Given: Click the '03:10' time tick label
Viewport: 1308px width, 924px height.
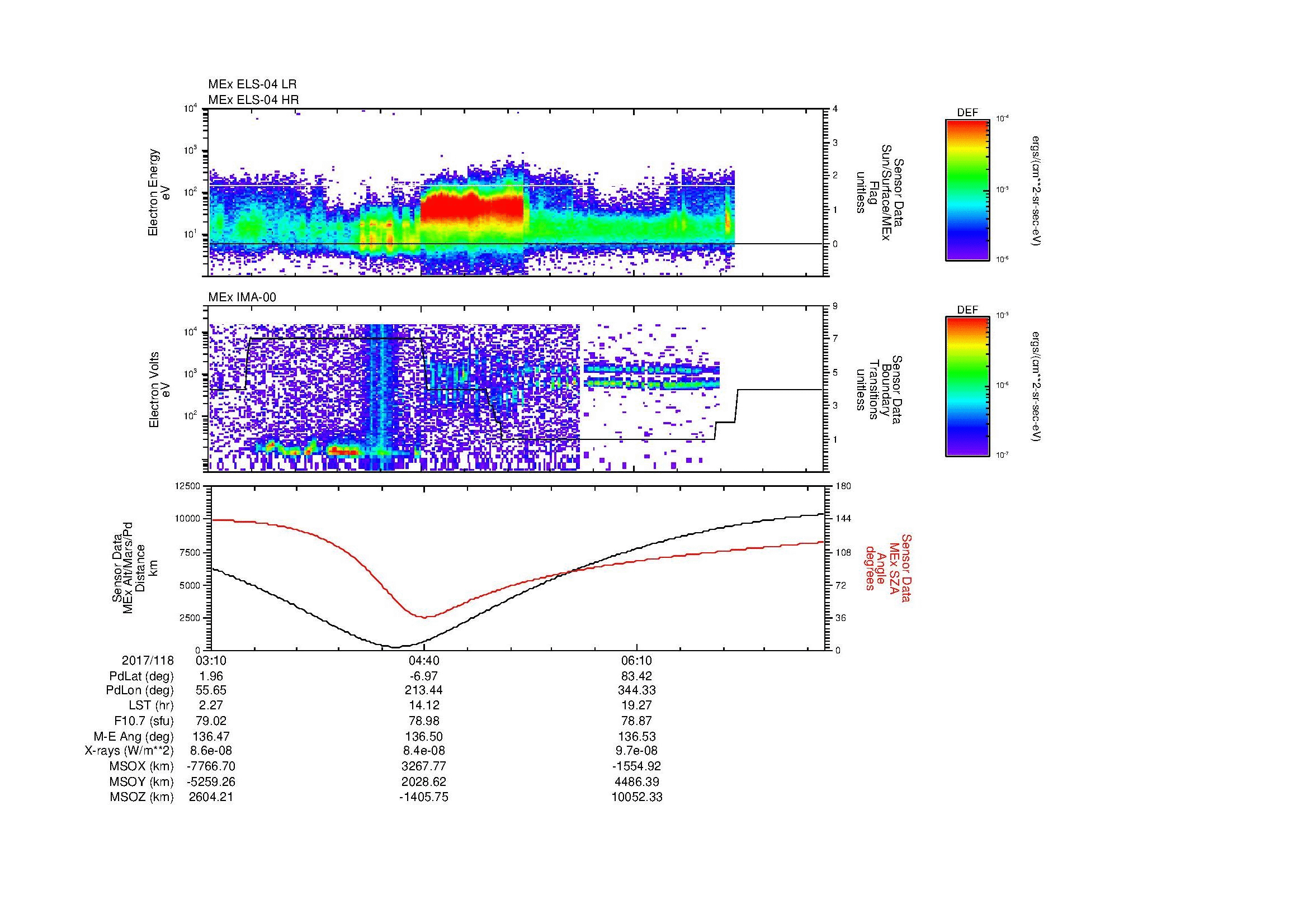Looking at the screenshot, I should [x=211, y=661].
